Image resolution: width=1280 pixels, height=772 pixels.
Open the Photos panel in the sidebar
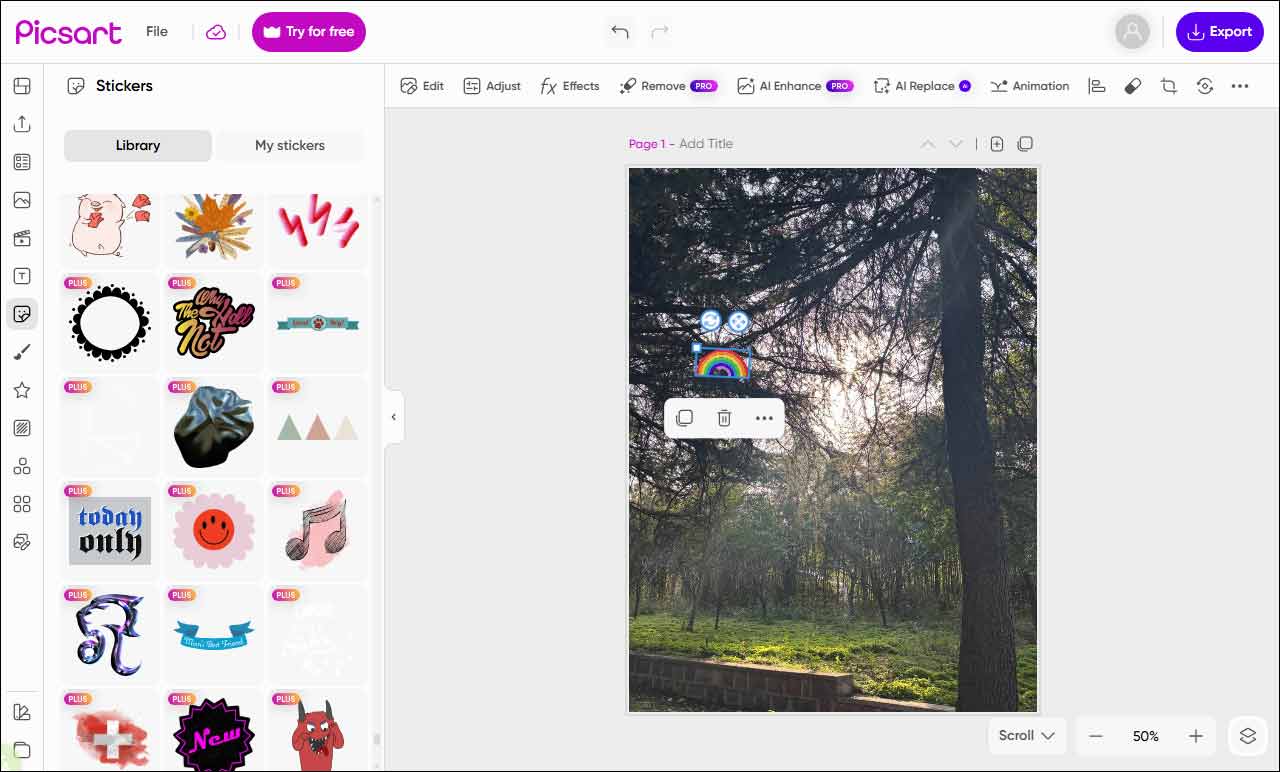[22, 199]
